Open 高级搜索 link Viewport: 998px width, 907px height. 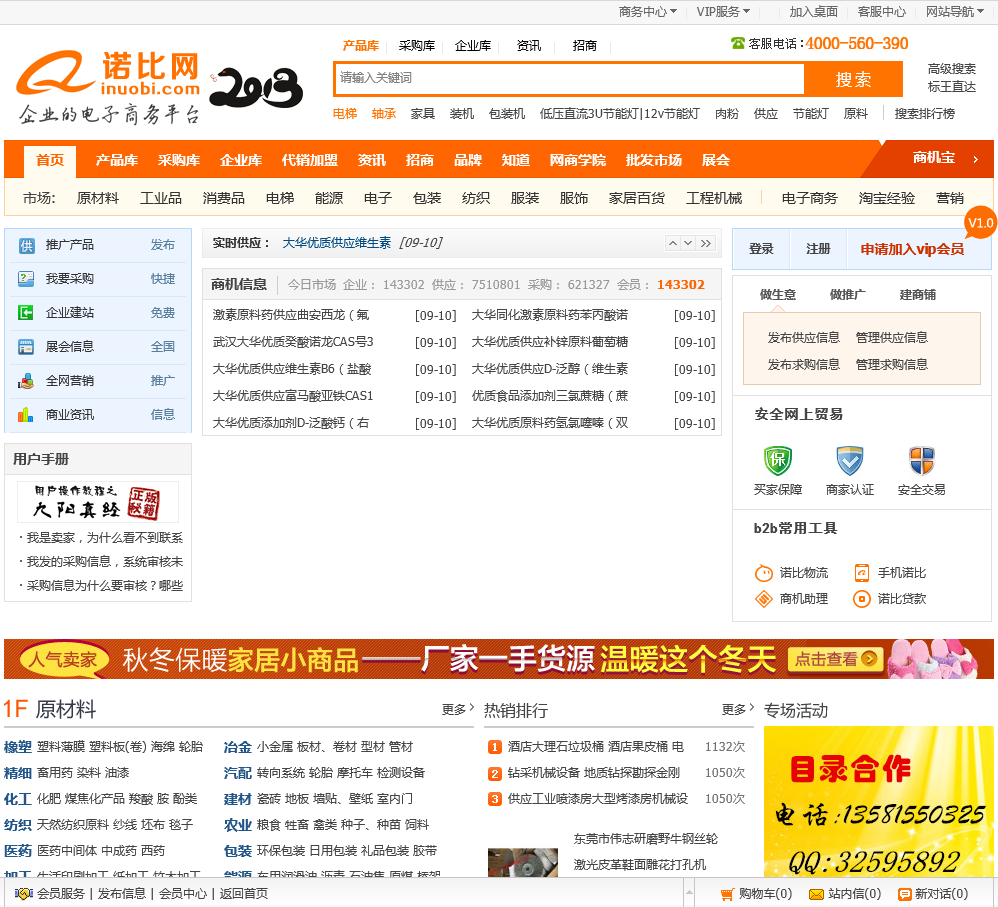[952, 69]
